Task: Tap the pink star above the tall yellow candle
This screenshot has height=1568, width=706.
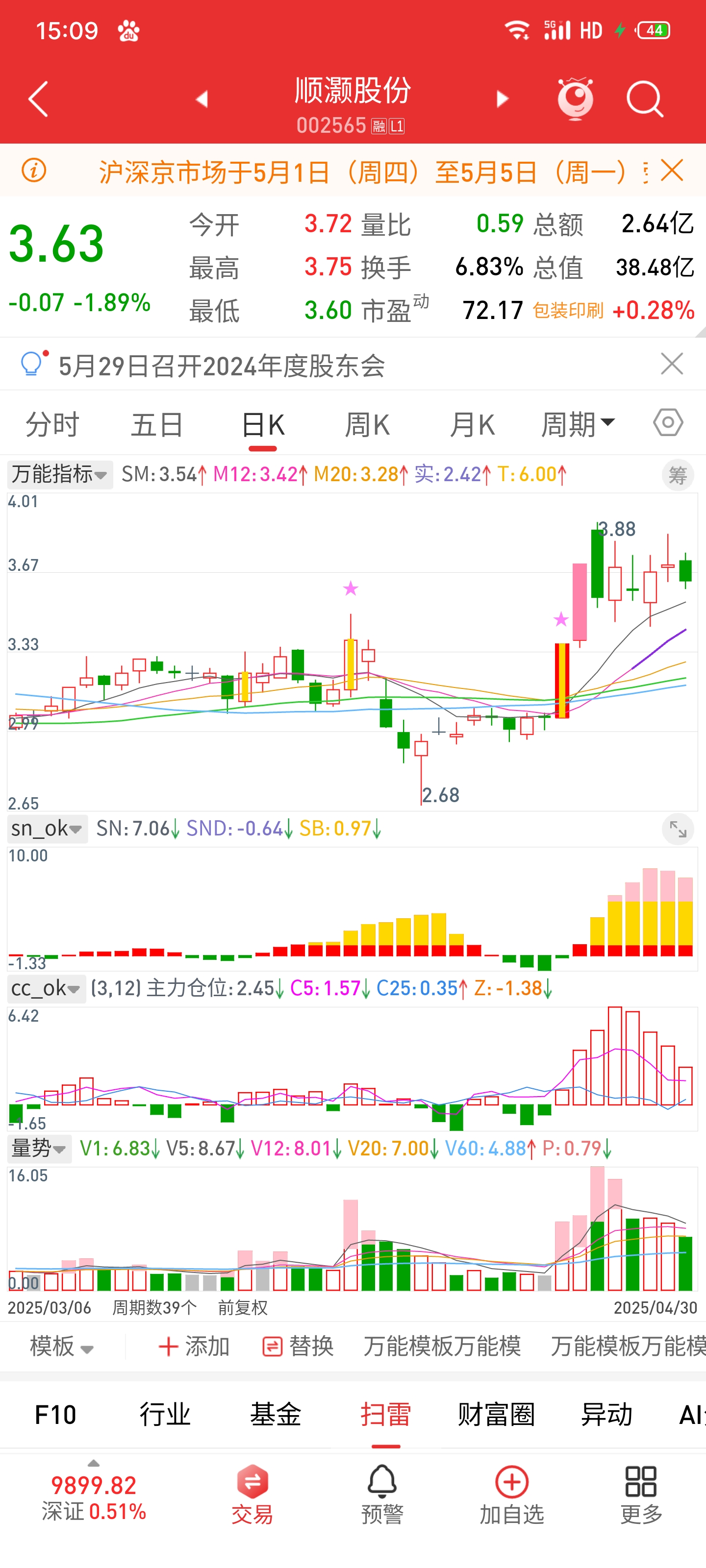Action: [560, 620]
